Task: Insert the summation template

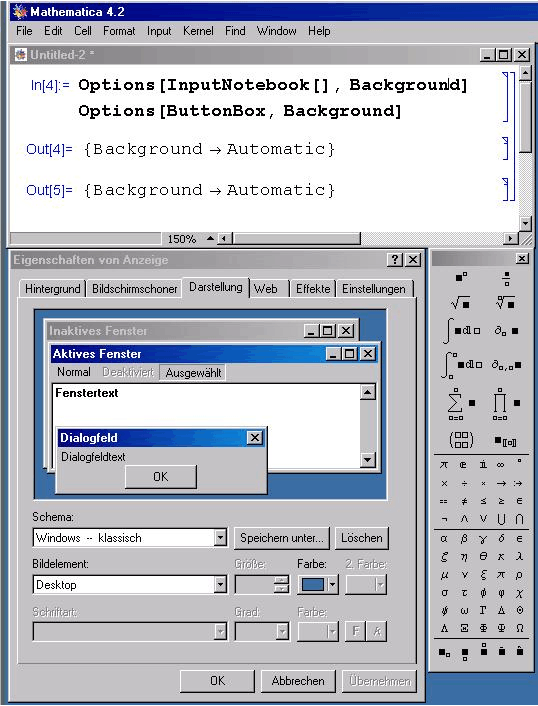Action: pyautogui.click(x=461, y=403)
